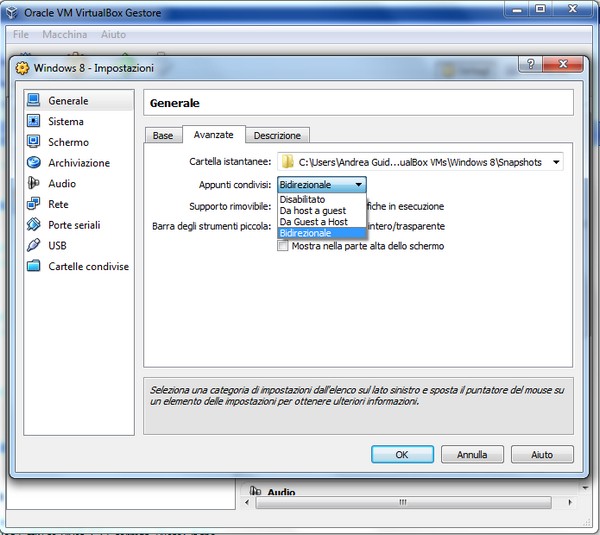Choose Disabilitato from the clipboard list
The width and height of the screenshot is (600, 535).
[321, 199]
